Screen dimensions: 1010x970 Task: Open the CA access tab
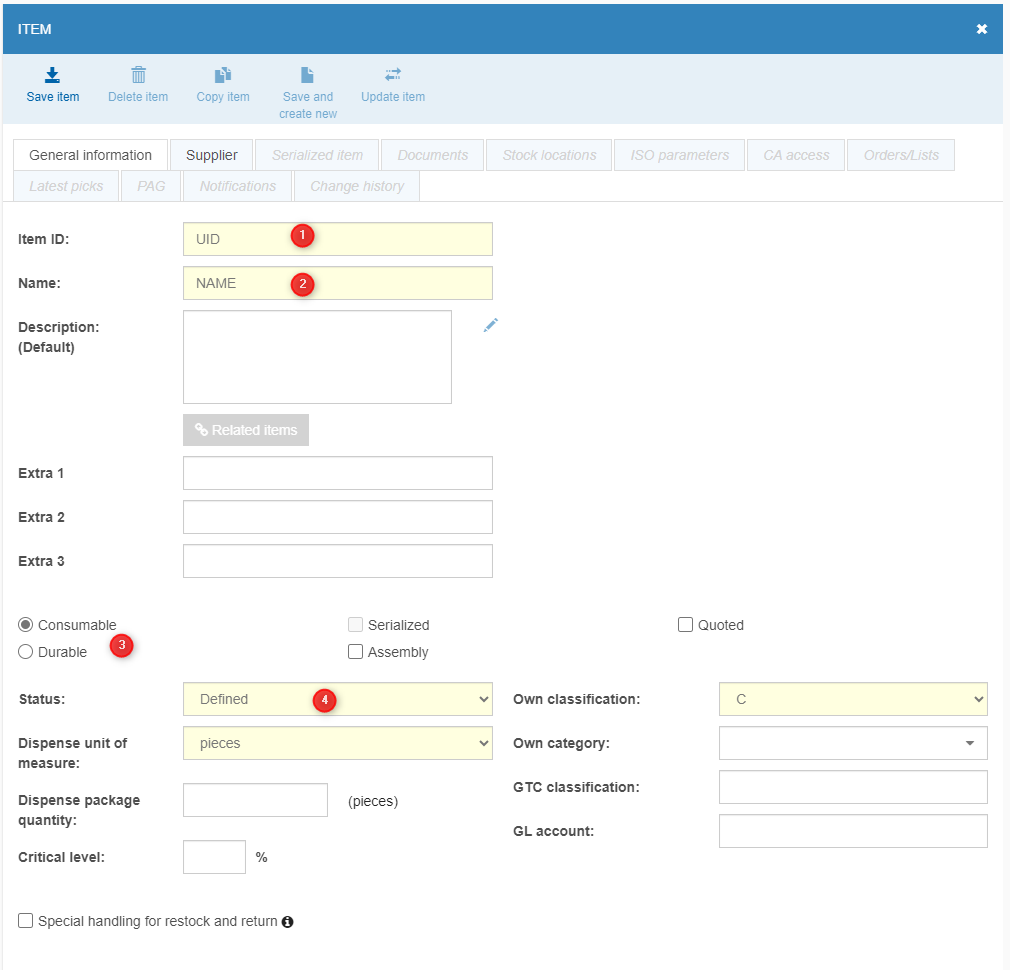pyautogui.click(x=796, y=155)
